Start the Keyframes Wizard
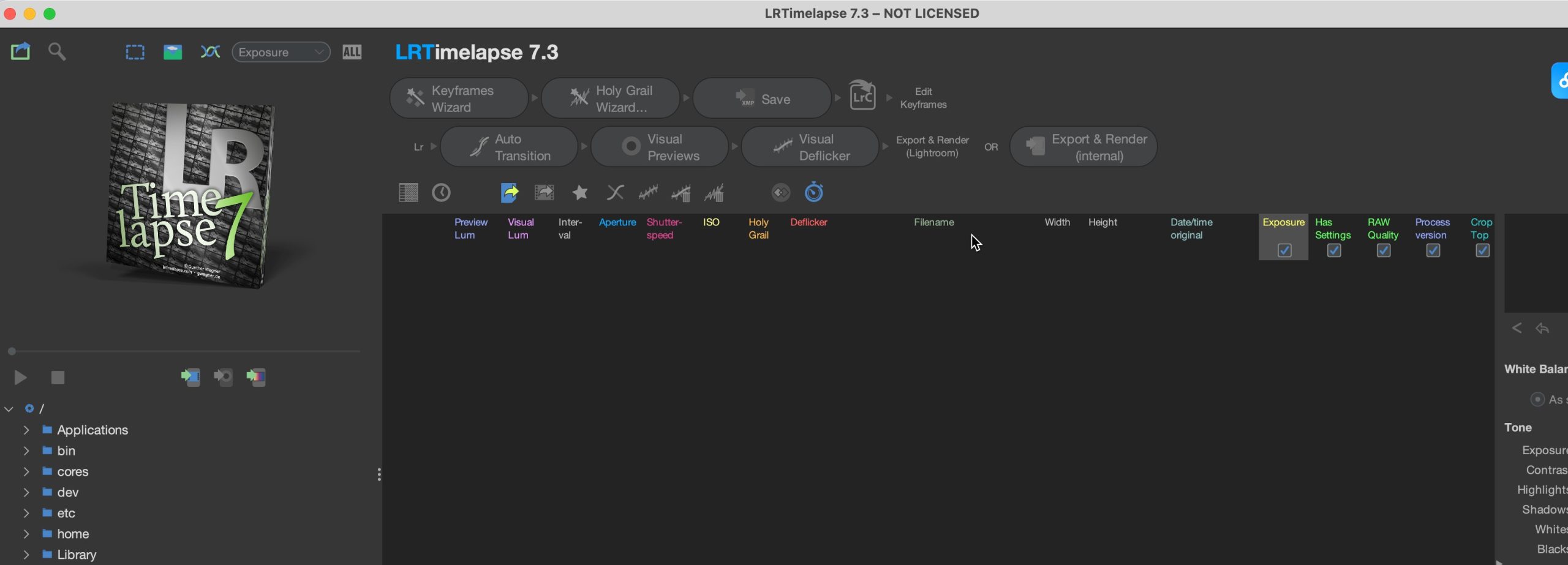 coord(459,98)
